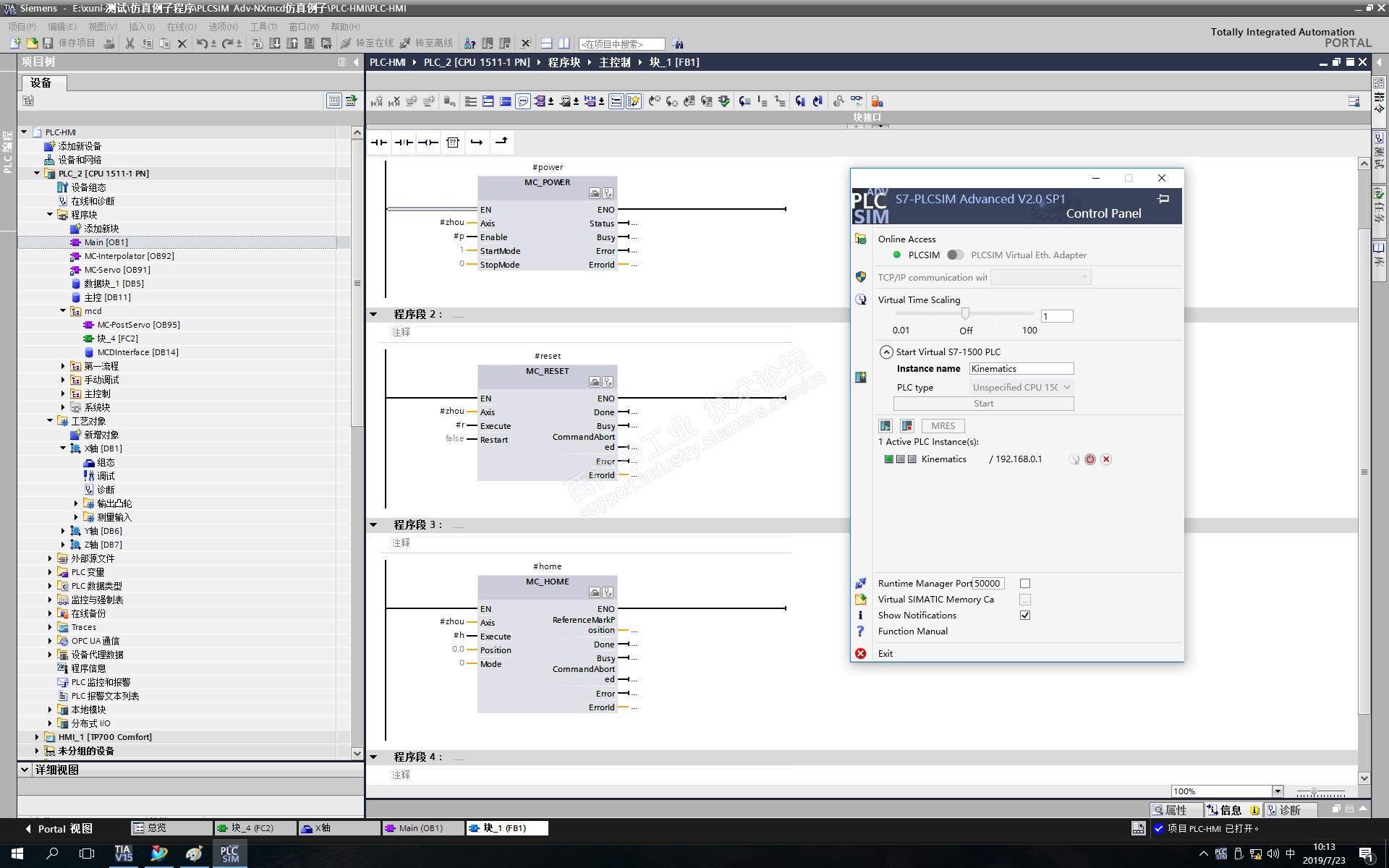The height and width of the screenshot is (868, 1389).
Task: Uncheck the Show Notifications checkbox
Action: pos(1025,616)
